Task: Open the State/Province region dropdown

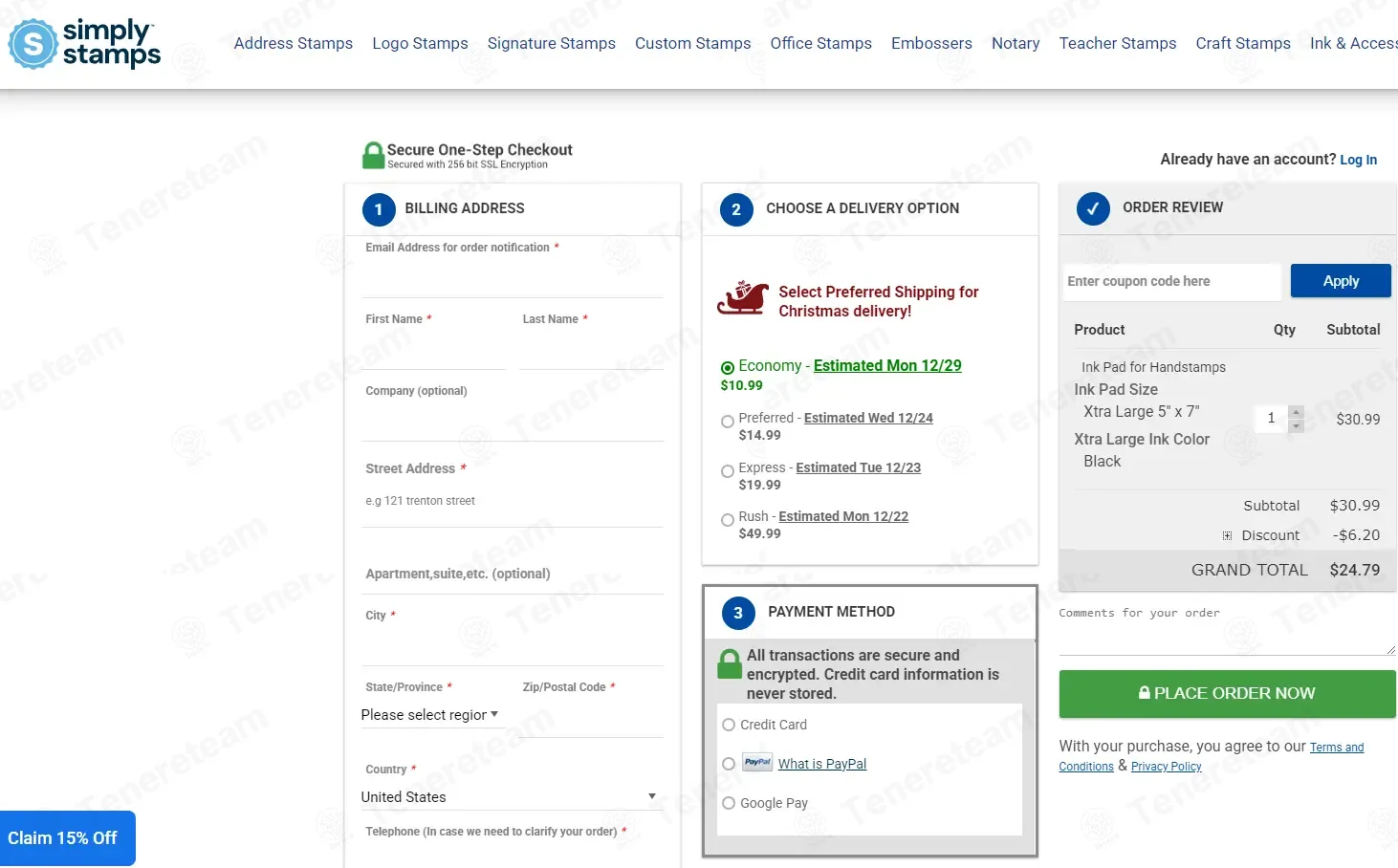Action: point(429,715)
